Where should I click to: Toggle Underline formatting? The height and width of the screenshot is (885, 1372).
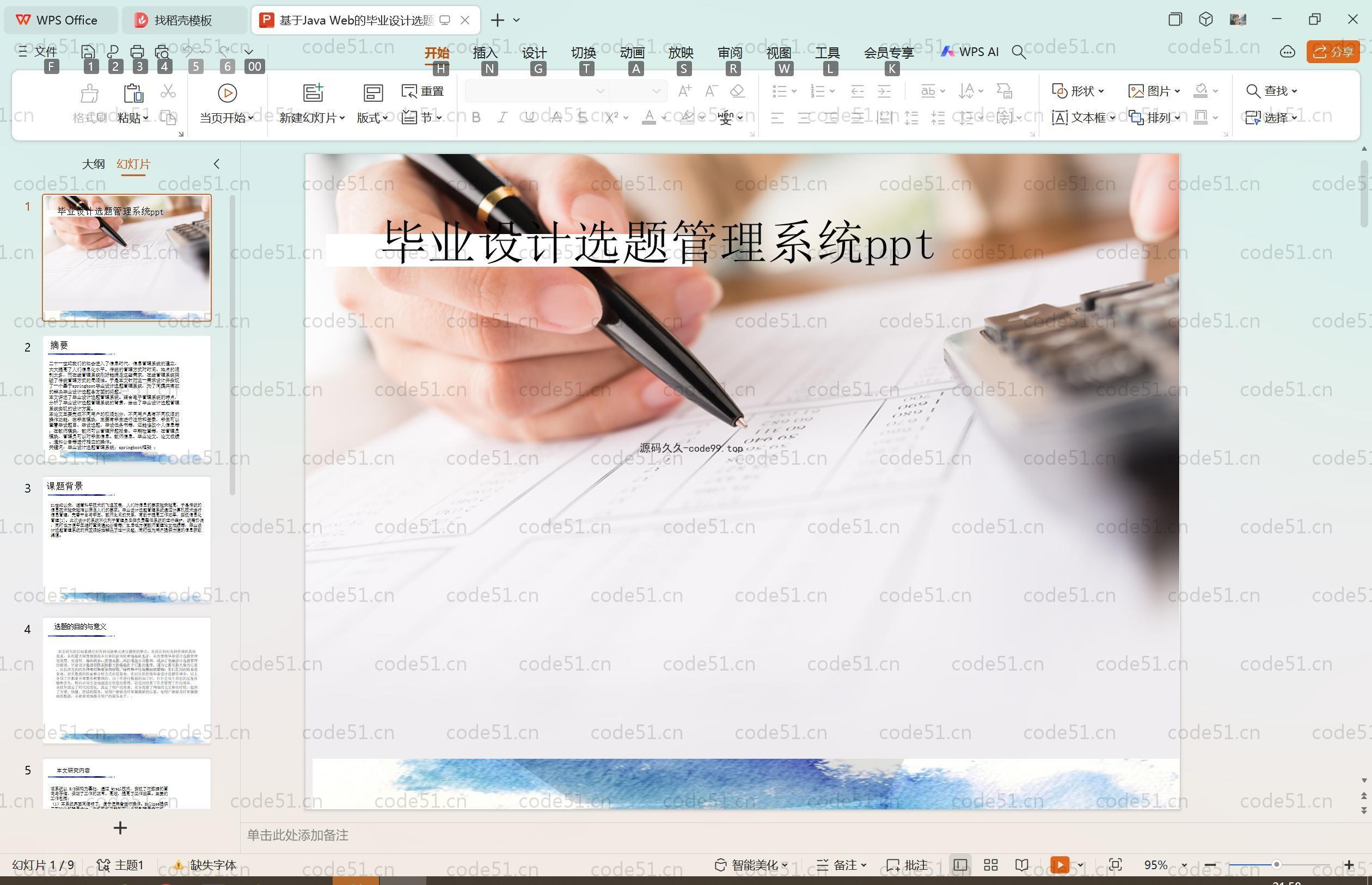pyautogui.click(x=529, y=118)
